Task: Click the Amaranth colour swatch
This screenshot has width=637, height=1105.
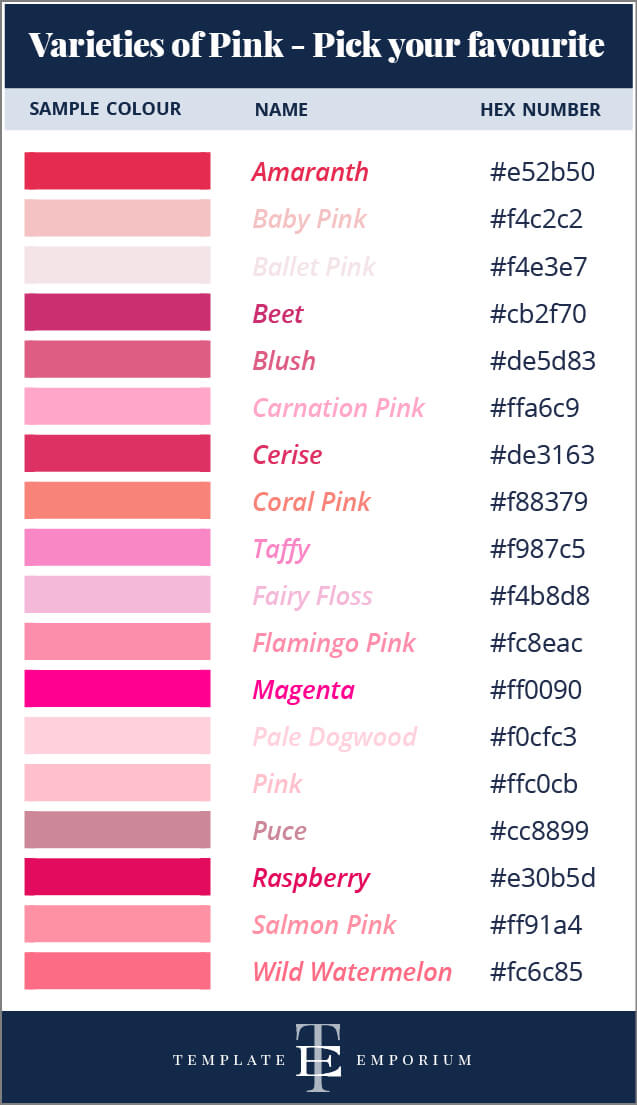Action: (117, 171)
